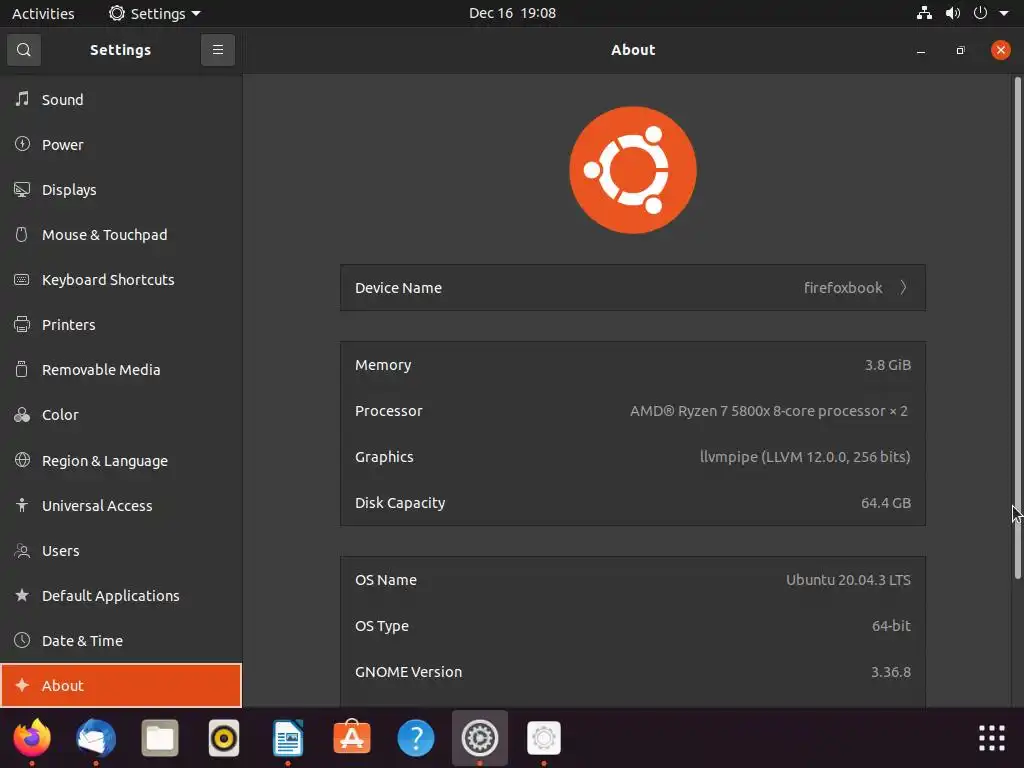Screen dimensions: 1024x768
Task: Open Ubuntu Software from the dock
Action: pyautogui.click(x=351, y=738)
